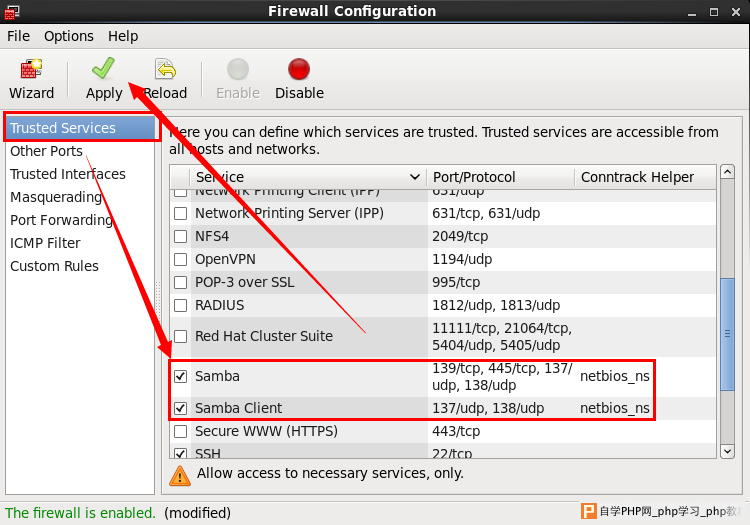
Task: Check the Secure WWW (HTTPS) checkbox
Action: pyautogui.click(x=180, y=431)
